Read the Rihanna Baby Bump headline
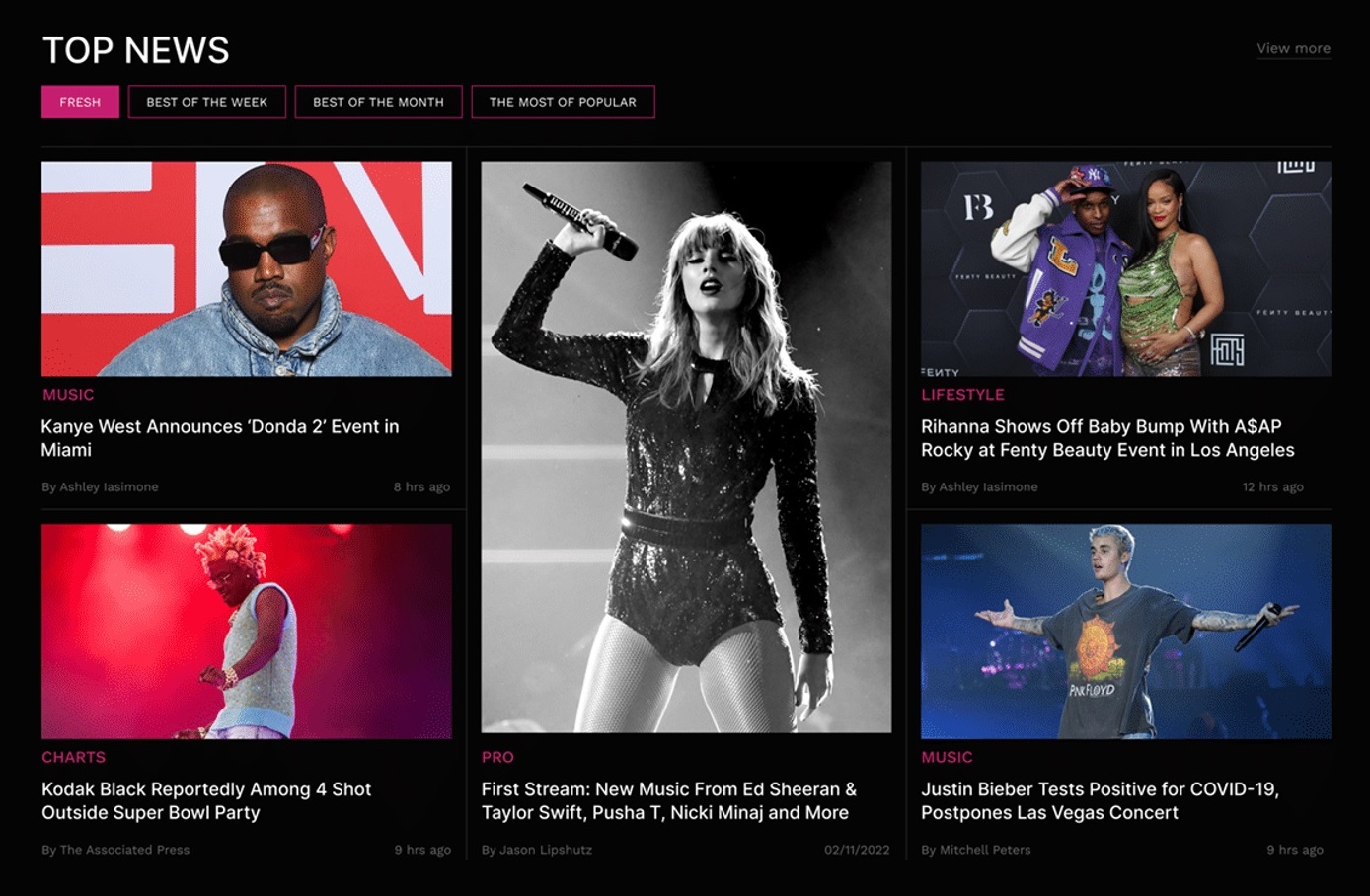Image resolution: width=1370 pixels, height=896 pixels. (1107, 438)
